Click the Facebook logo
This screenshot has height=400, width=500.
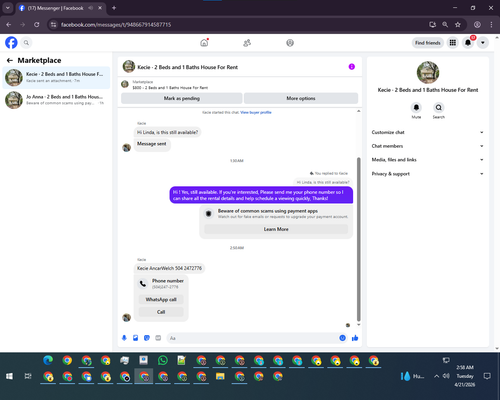pyautogui.click(x=11, y=43)
